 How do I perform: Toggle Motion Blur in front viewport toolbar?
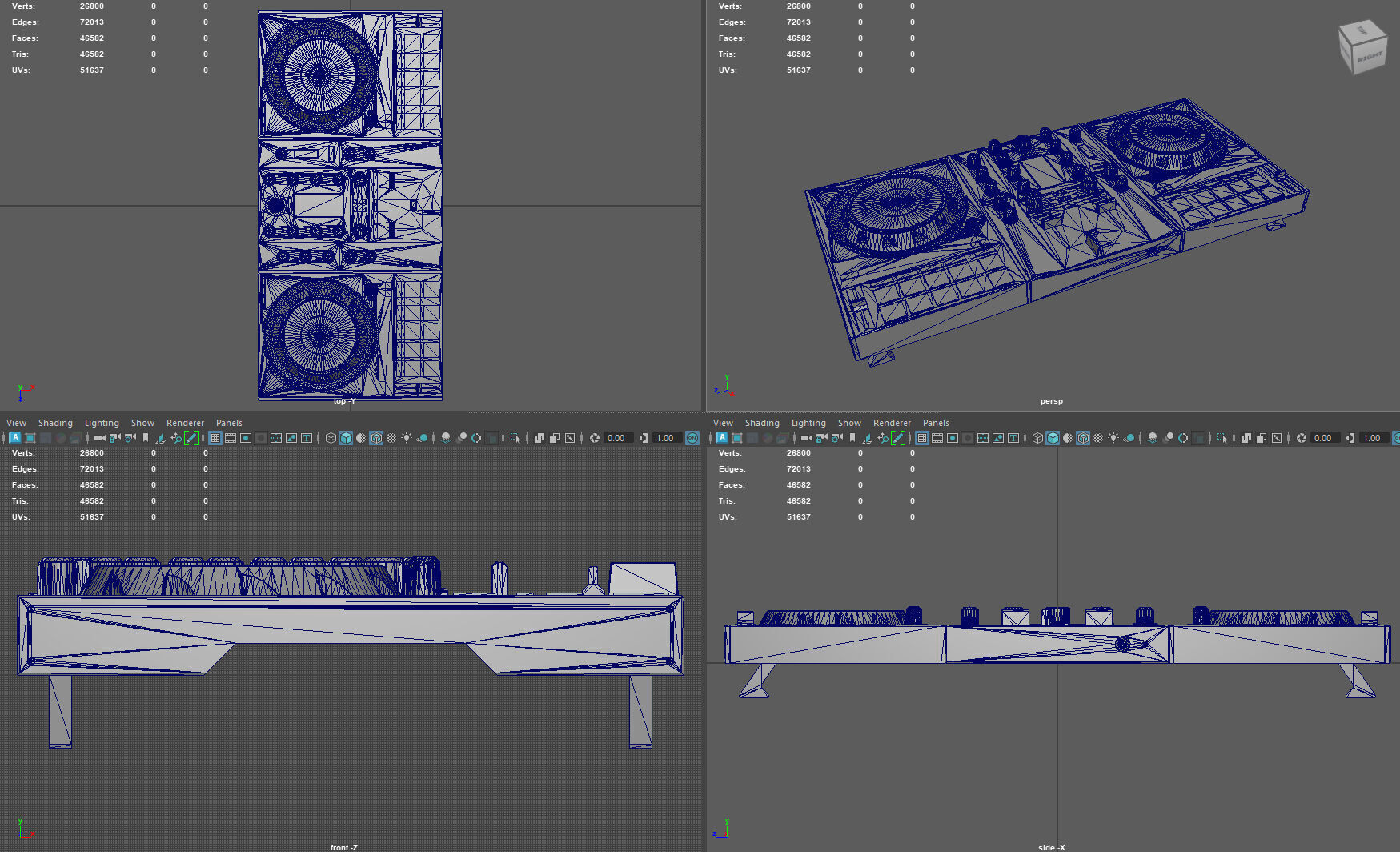(461, 438)
